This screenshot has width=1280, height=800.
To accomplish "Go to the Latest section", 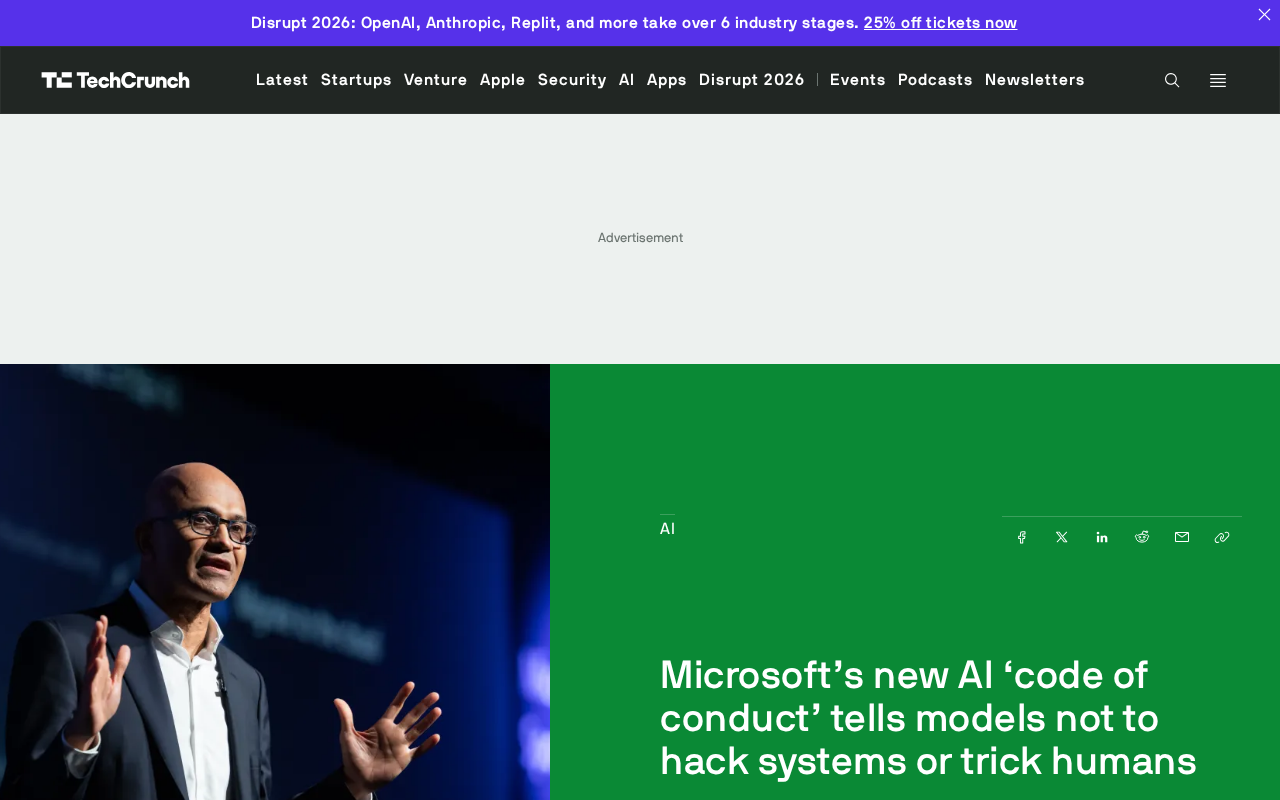I will pos(282,80).
